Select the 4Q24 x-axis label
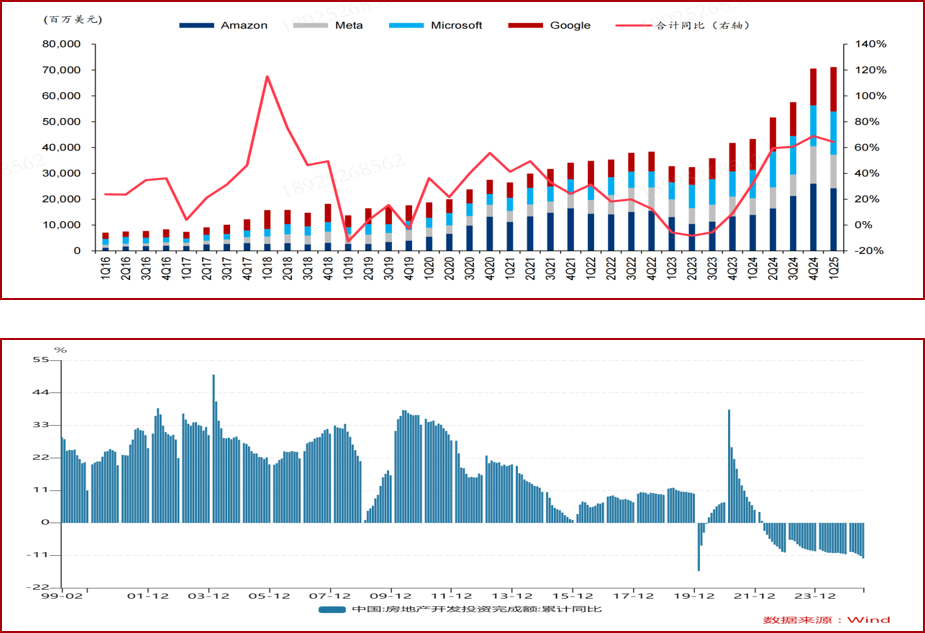This screenshot has height=633, width=925. pos(814,270)
